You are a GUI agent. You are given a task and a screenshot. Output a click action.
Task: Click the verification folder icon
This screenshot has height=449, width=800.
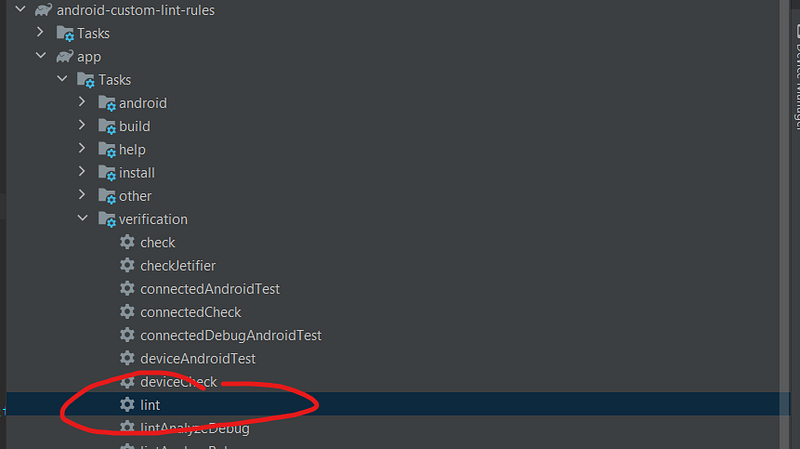click(x=107, y=219)
